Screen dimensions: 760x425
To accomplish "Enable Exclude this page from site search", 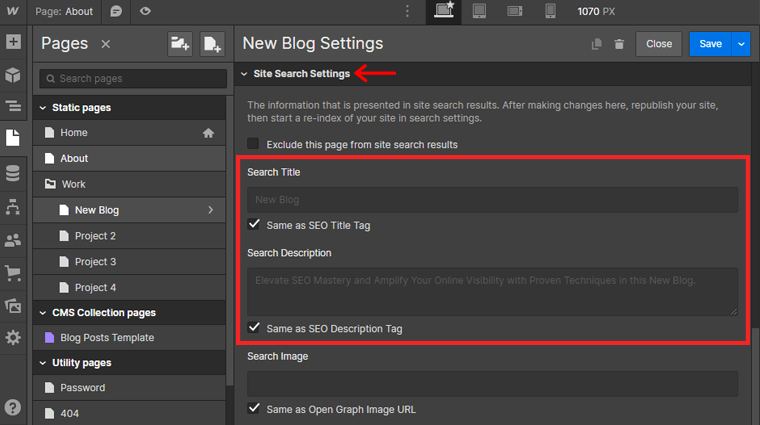I will 253,144.
